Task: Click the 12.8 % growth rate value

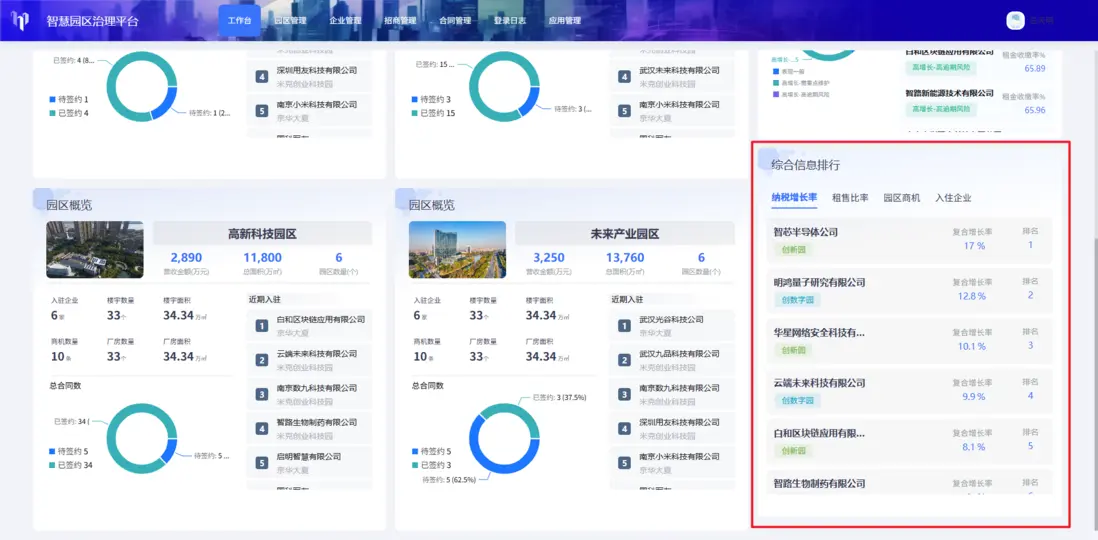Action: 972,296
